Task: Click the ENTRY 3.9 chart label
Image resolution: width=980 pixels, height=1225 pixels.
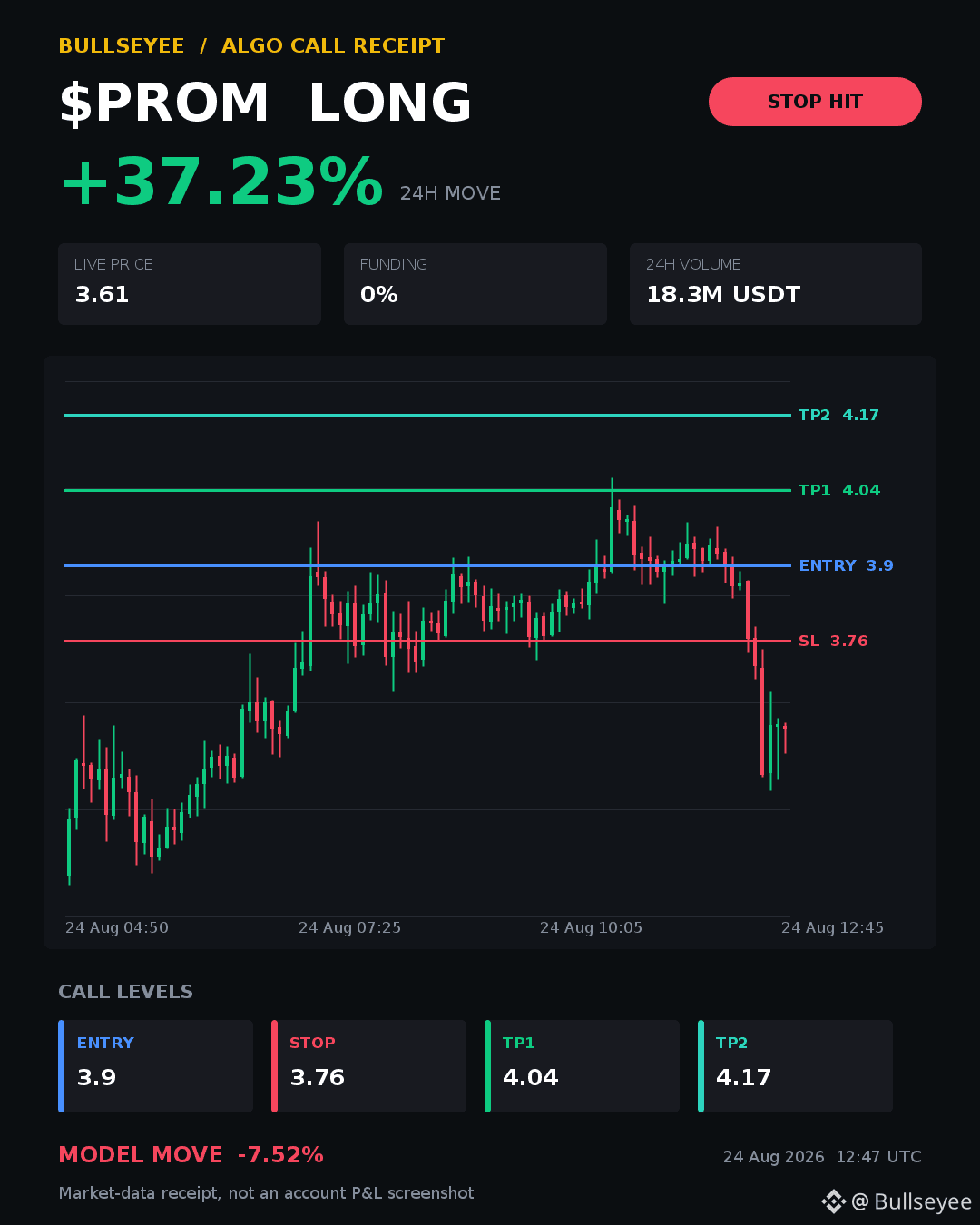Action: click(846, 565)
